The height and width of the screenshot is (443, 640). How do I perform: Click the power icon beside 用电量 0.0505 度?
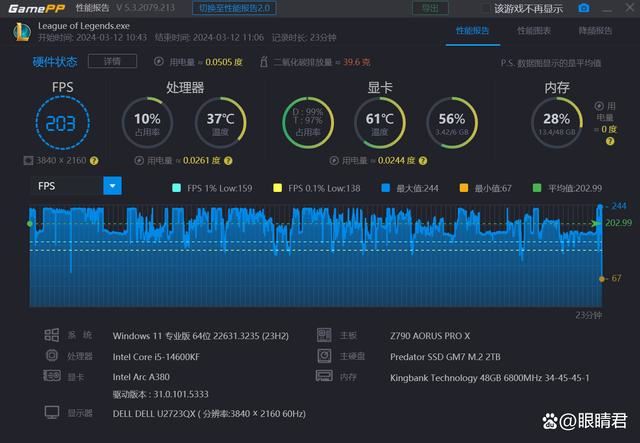point(159,62)
